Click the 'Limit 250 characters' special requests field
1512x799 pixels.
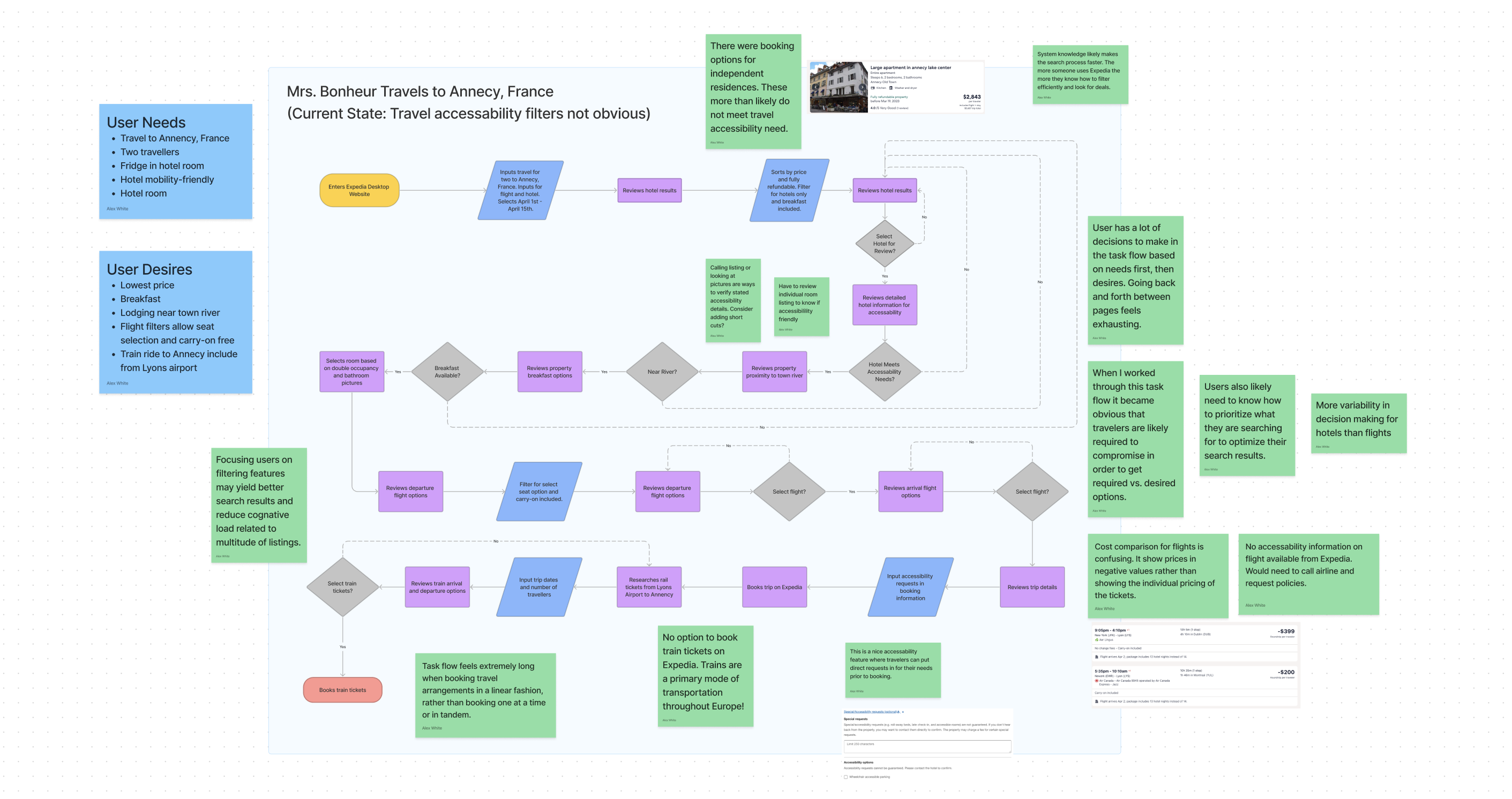927,746
